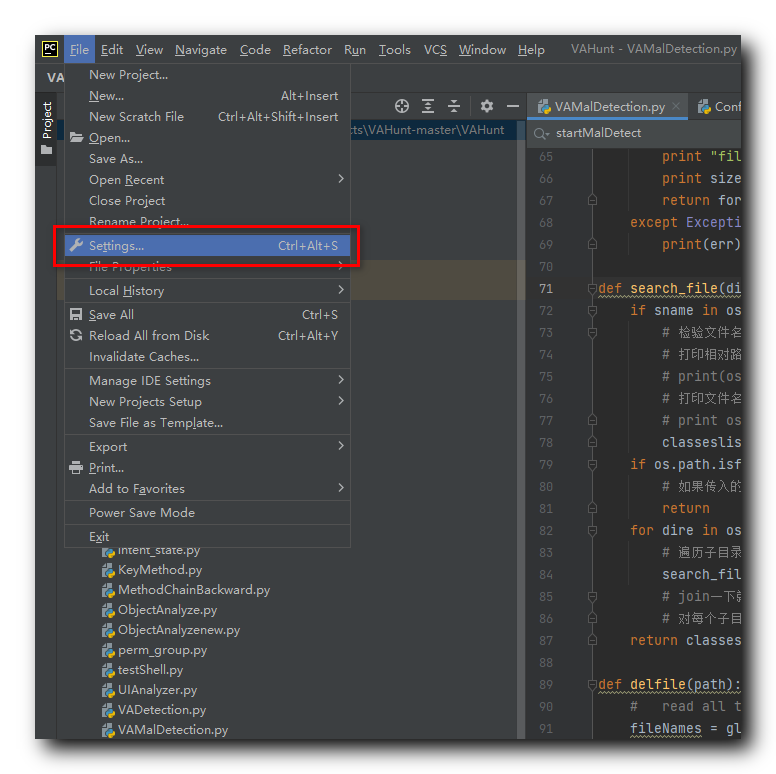Hide the project tool window (minus icon)
The image size is (776, 774).
(x=513, y=106)
